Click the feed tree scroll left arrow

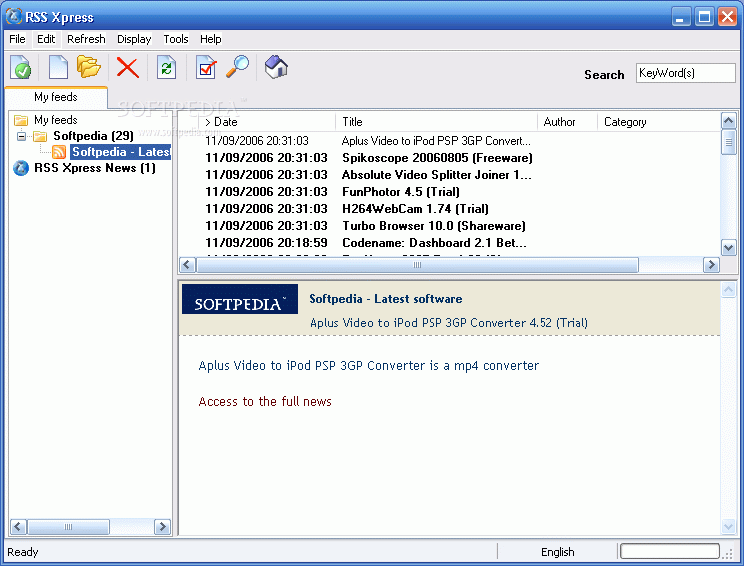click(19, 527)
